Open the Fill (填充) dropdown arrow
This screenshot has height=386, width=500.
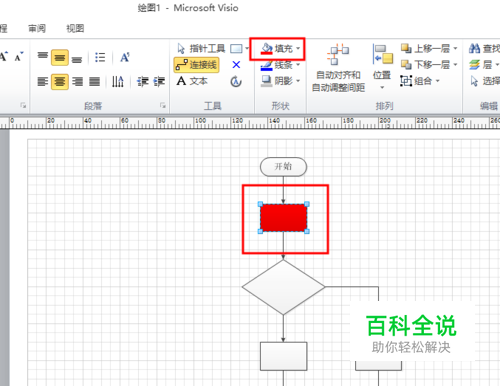(x=298, y=49)
